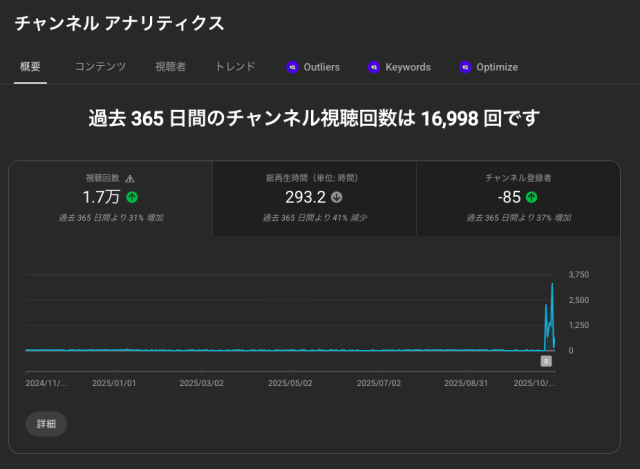Click the purple Optimize extension icon
Viewport: 640px width, 469px height.
click(465, 67)
